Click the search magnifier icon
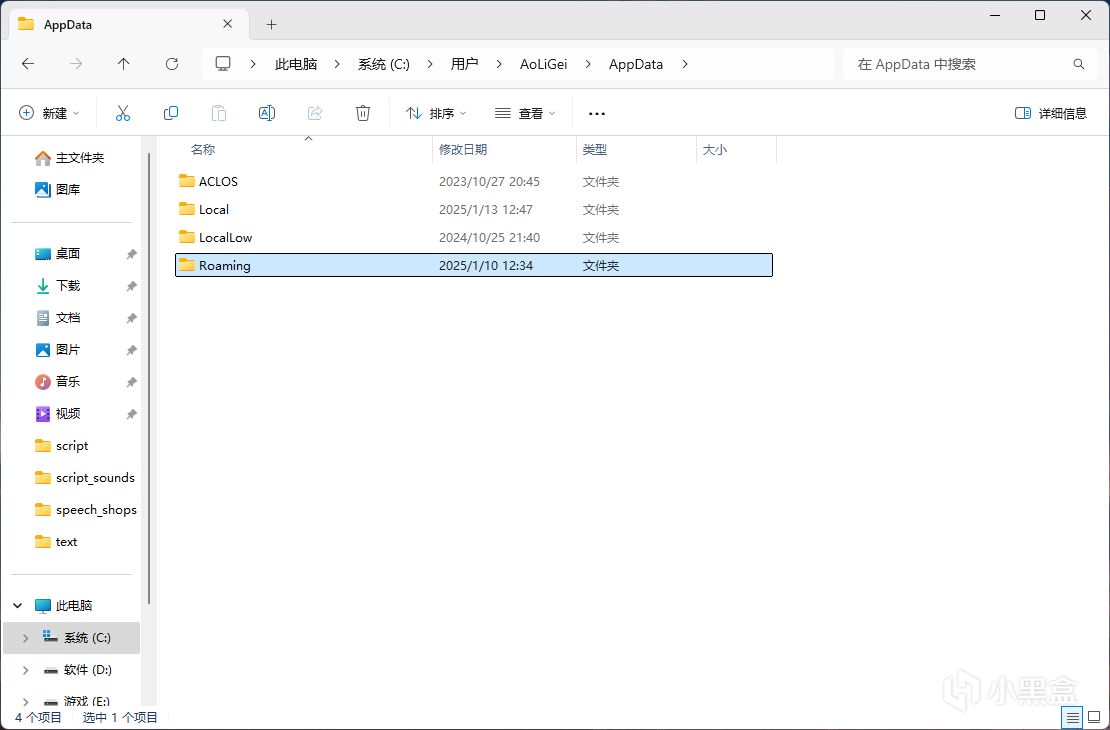The width and height of the screenshot is (1110, 730). click(1079, 64)
